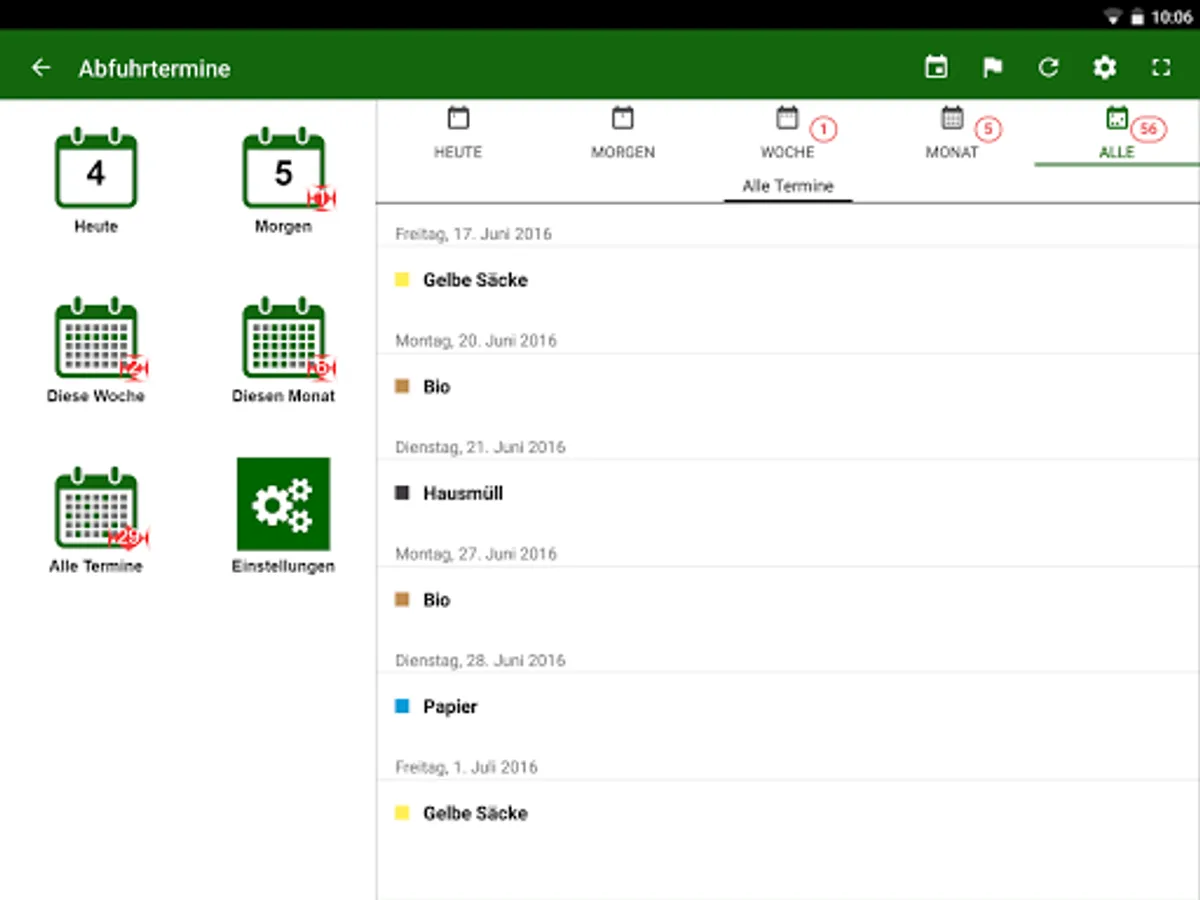The image size is (1200, 900).
Task: Select the Papier entry
Action: point(788,706)
